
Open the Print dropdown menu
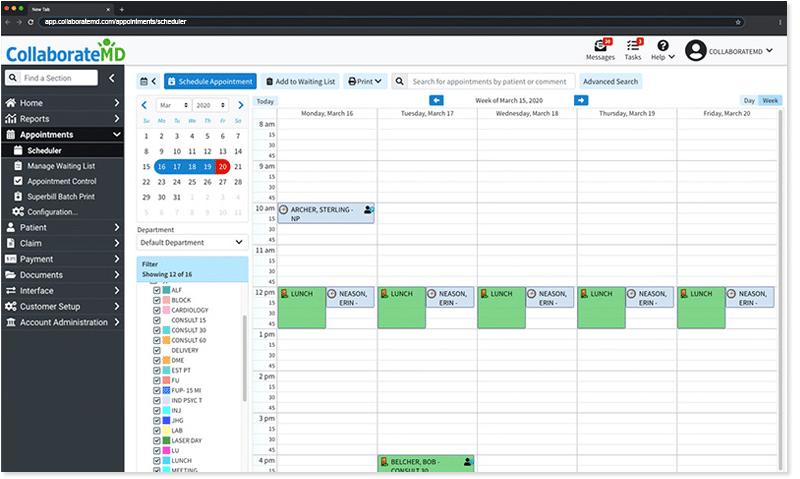click(365, 81)
